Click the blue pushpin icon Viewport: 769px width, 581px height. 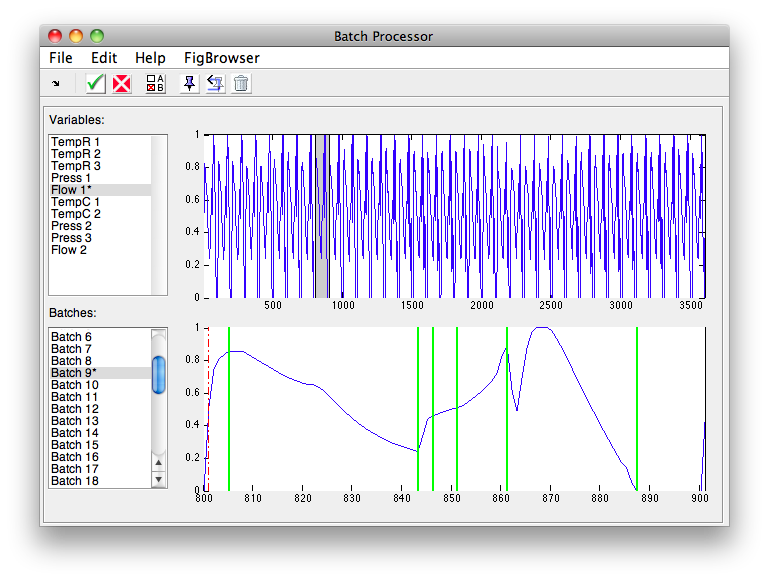tap(188, 84)
